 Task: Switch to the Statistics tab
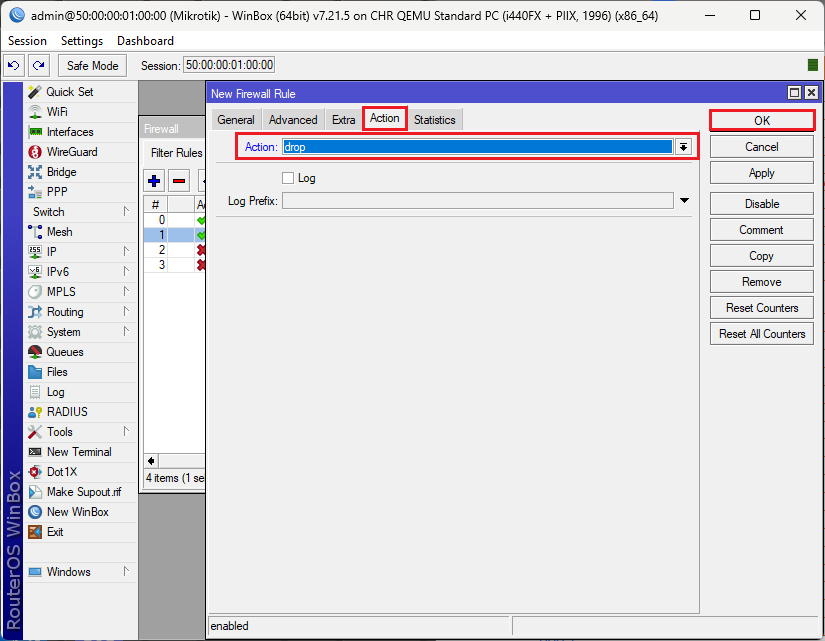tap(435, 120)
